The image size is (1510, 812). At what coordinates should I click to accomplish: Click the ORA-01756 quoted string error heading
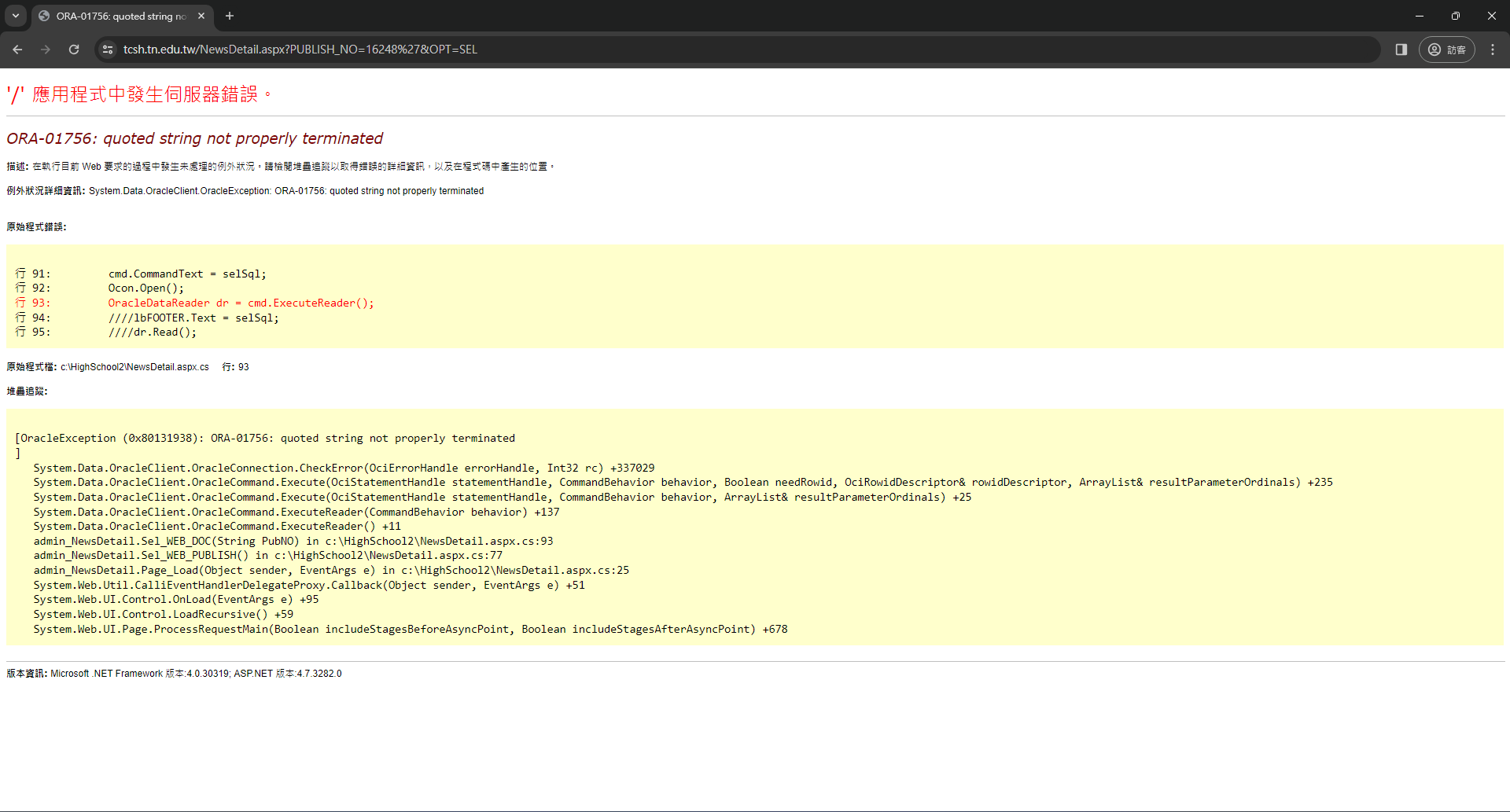pyautogui.click(x=194, y=138)
